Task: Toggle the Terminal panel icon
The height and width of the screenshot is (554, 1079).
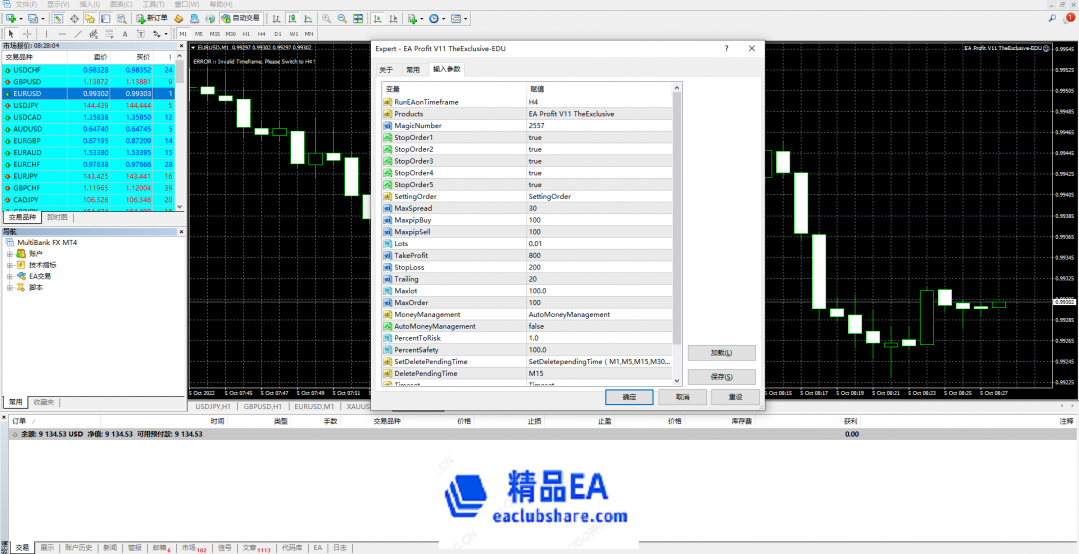Action: [x=105, y=19]
